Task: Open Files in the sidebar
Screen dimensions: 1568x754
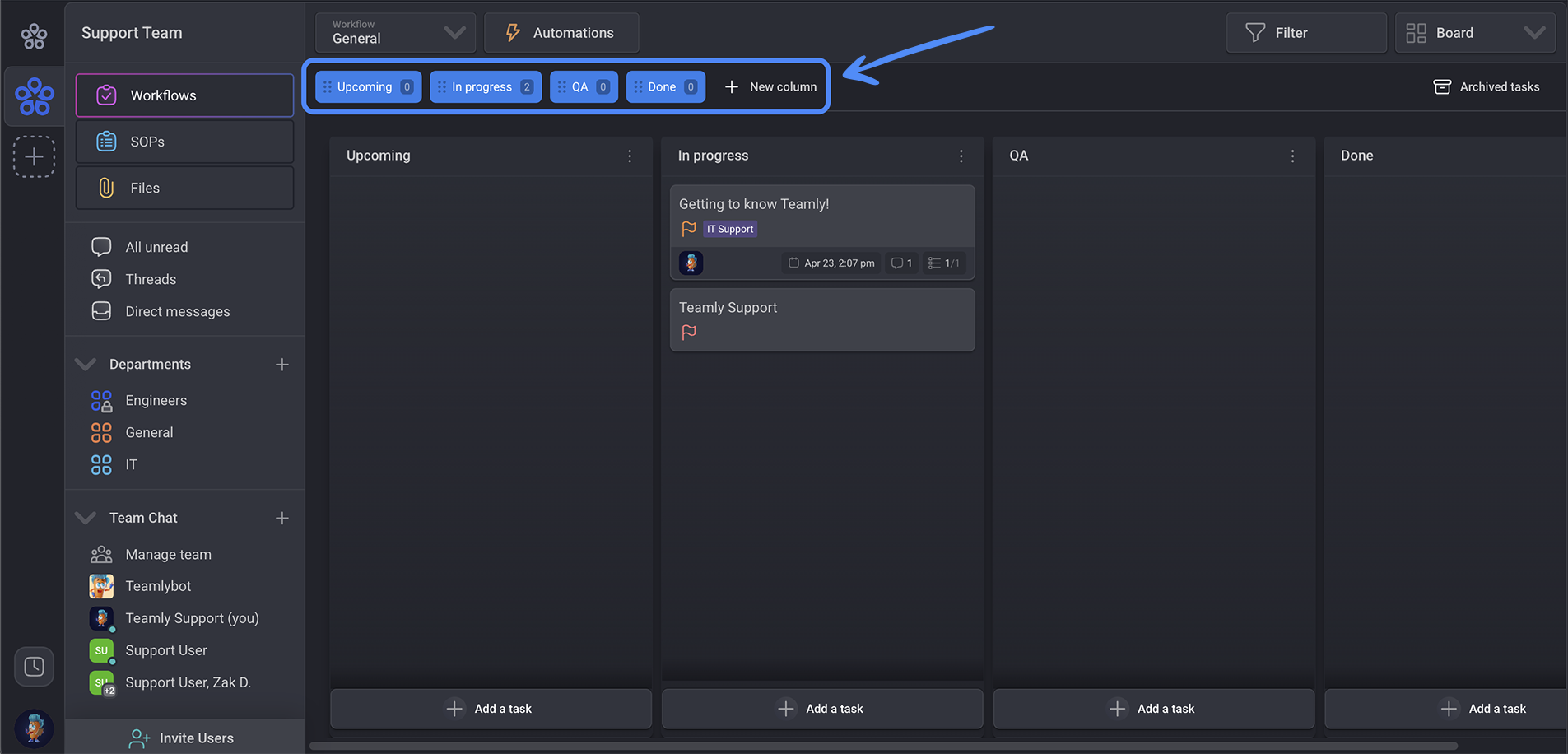Action: click(x=184, y=188)
